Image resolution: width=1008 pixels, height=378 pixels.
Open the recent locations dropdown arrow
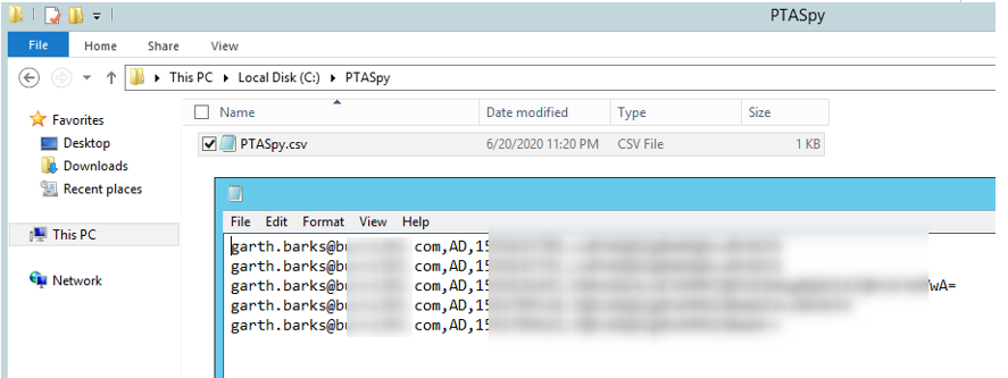(87, 78)
